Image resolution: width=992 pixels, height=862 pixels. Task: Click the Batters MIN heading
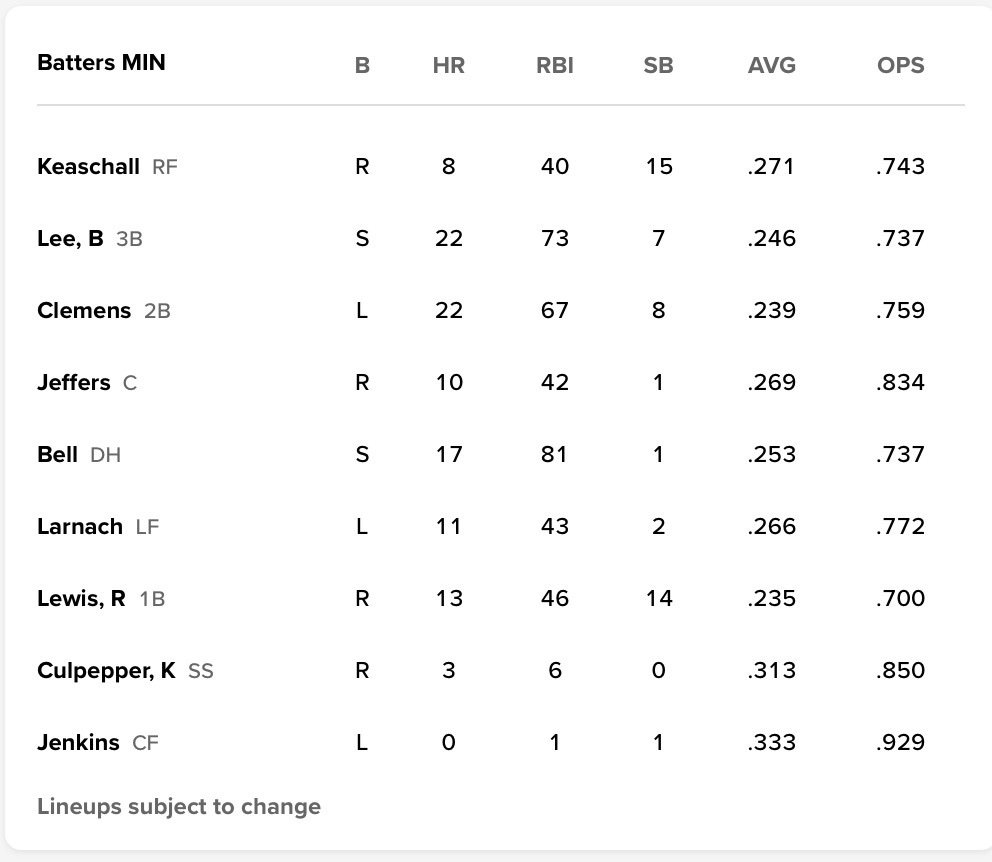click(101, 63)
